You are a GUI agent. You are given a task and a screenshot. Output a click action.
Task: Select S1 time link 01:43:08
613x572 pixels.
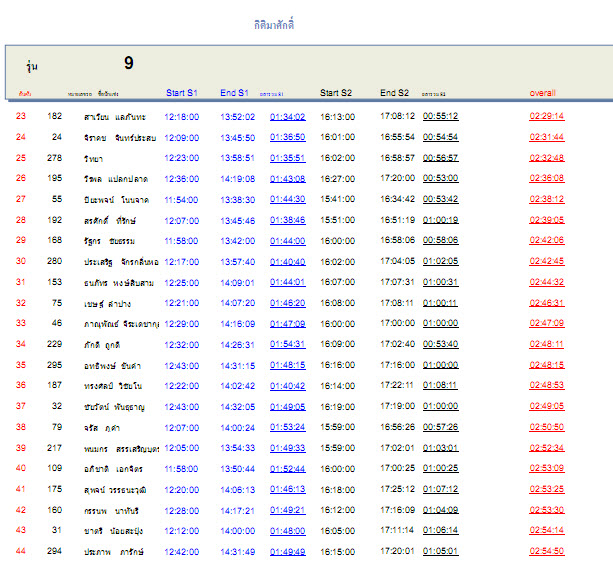pyautogui.click(x=287, y=178)
